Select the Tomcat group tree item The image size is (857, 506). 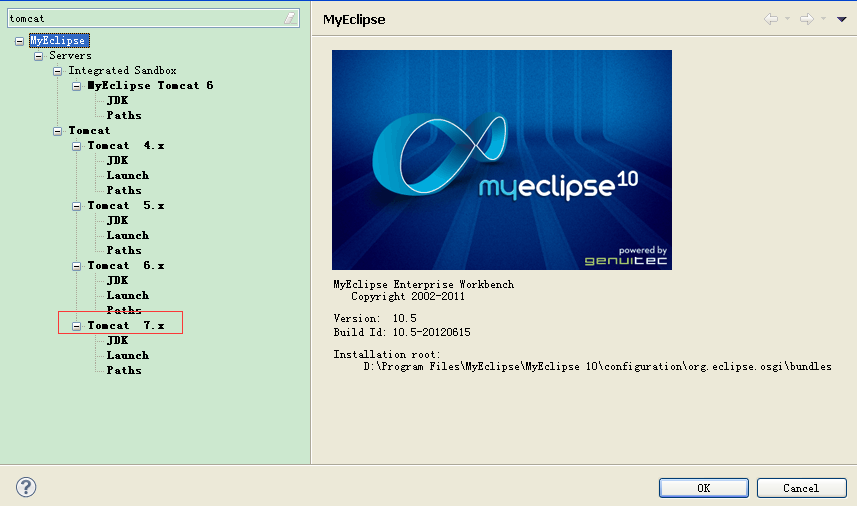point(89,130)
